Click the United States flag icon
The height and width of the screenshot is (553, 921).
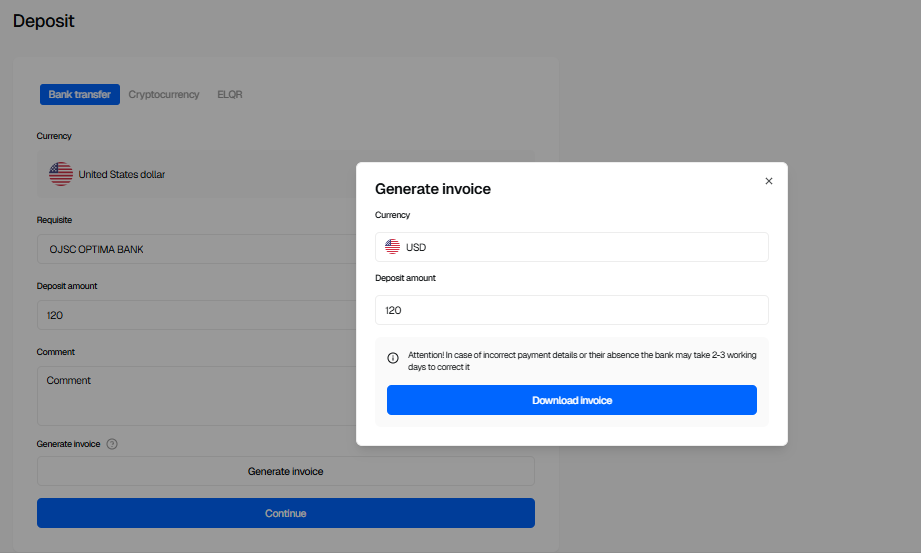(61, 174)
